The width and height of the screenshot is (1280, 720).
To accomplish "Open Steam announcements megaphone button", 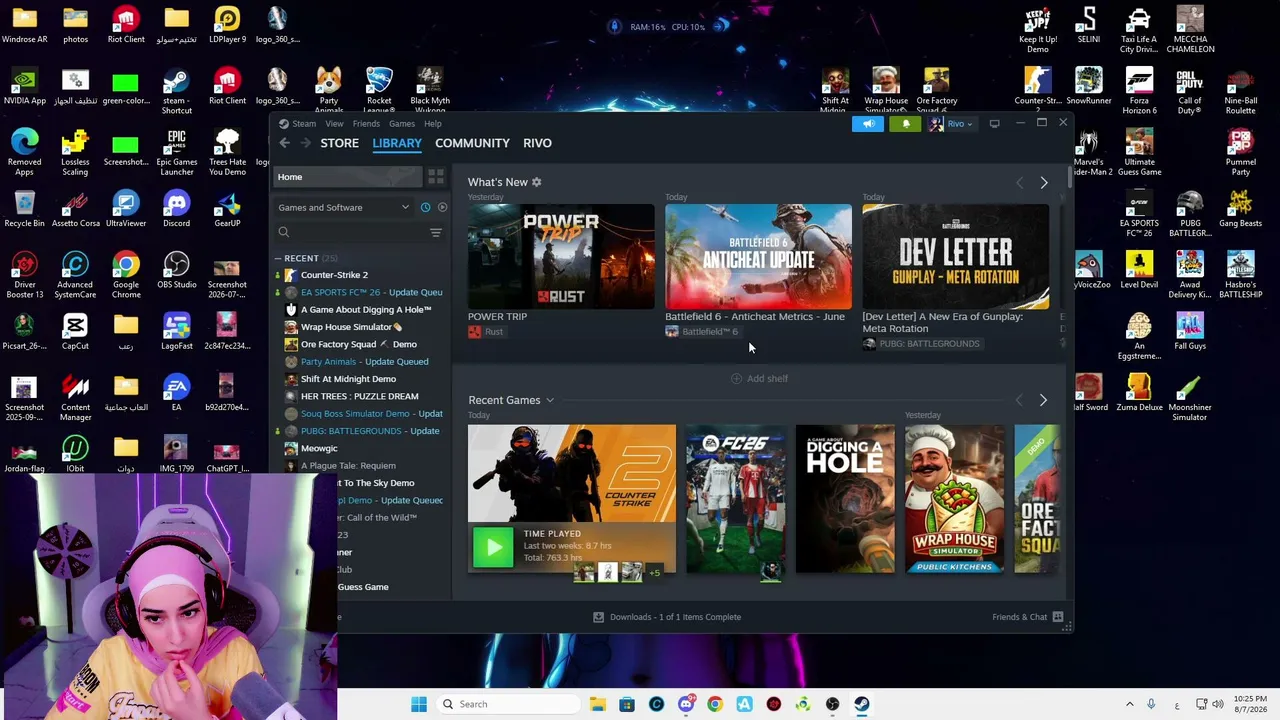I will (x=868, y=124).
